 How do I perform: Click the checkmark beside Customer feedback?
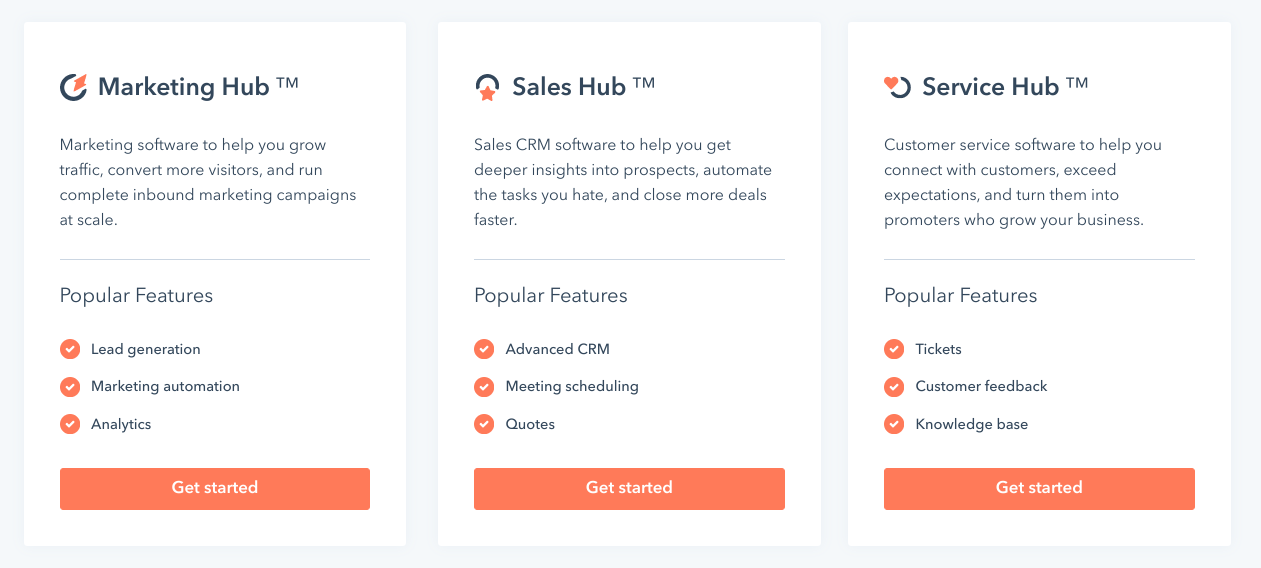tap(894, 386)
